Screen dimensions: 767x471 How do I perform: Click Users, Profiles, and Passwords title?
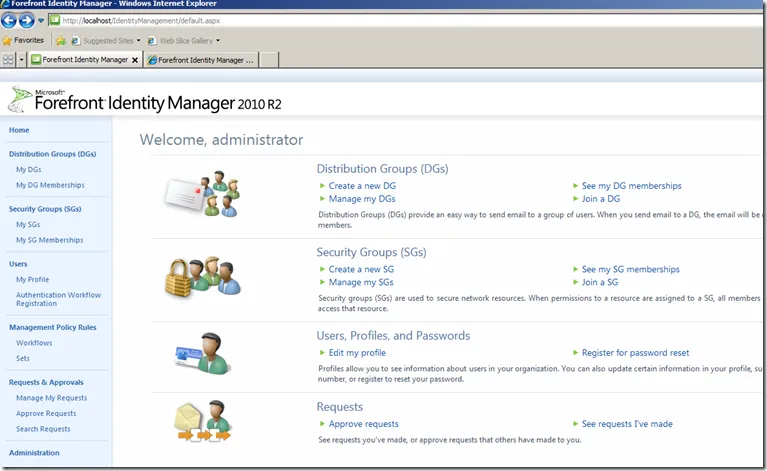393,336
